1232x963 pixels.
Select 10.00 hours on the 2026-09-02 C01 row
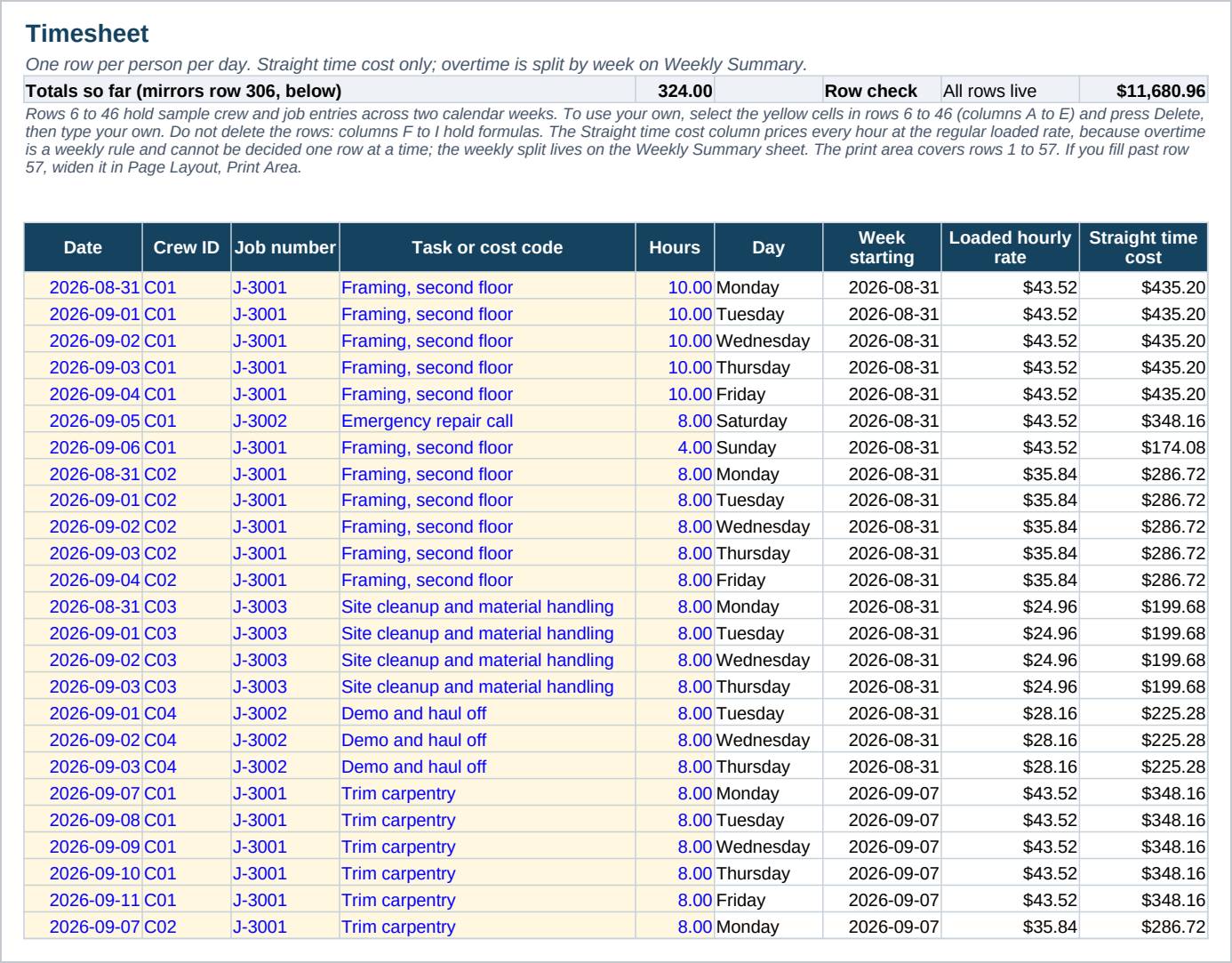click(675, 341)
